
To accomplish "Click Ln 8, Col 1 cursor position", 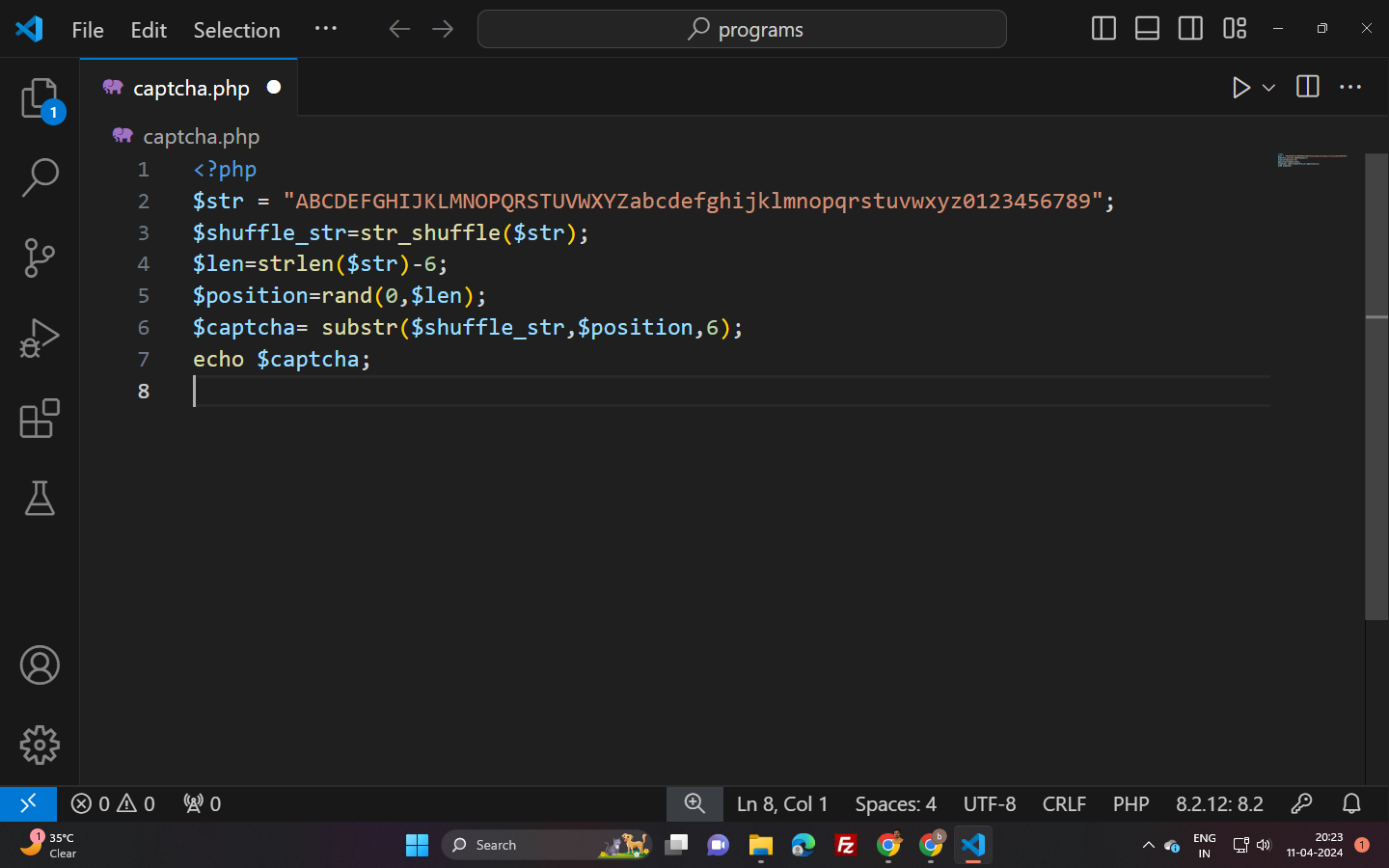I will point(782,803).
